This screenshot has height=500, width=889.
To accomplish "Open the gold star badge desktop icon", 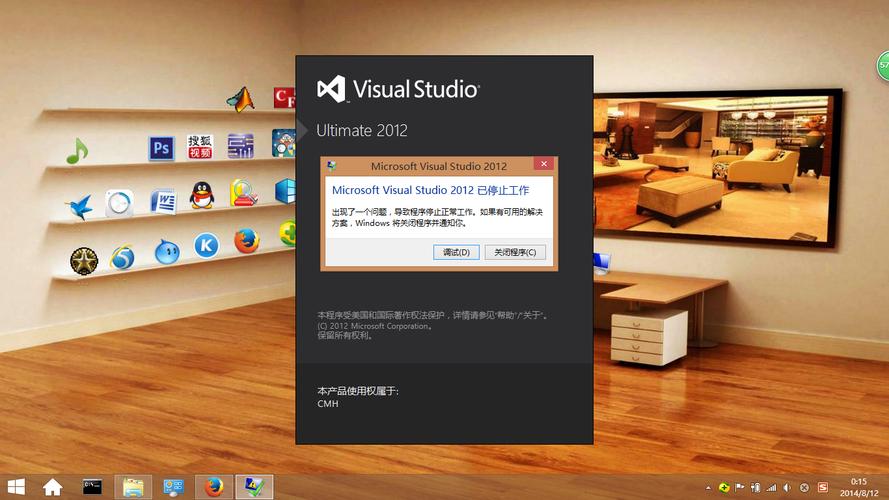I will (84, 261).
